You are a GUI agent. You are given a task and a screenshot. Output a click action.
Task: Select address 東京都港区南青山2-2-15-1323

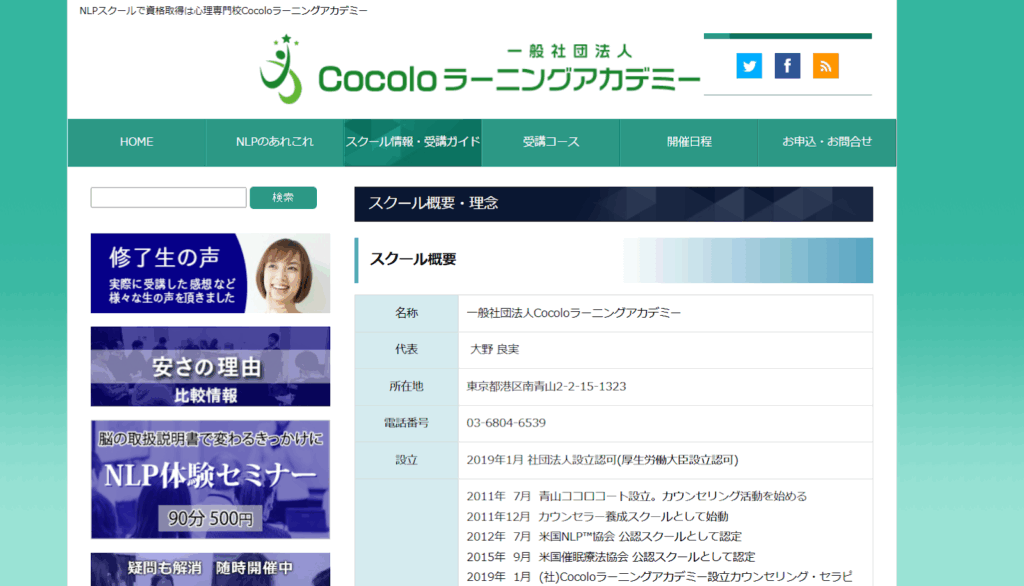pyautogui.click(x=546, y=387)
